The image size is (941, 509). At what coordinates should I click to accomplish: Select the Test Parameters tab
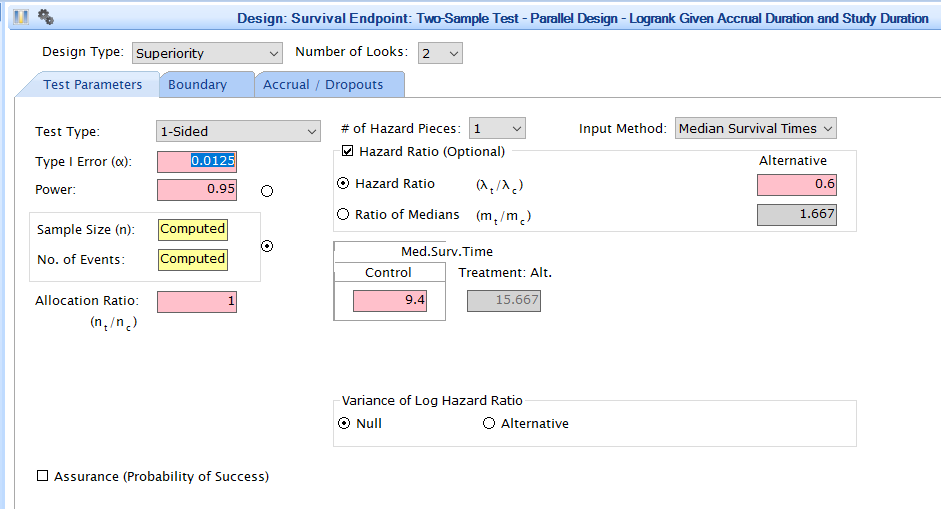tap(92, 85)
